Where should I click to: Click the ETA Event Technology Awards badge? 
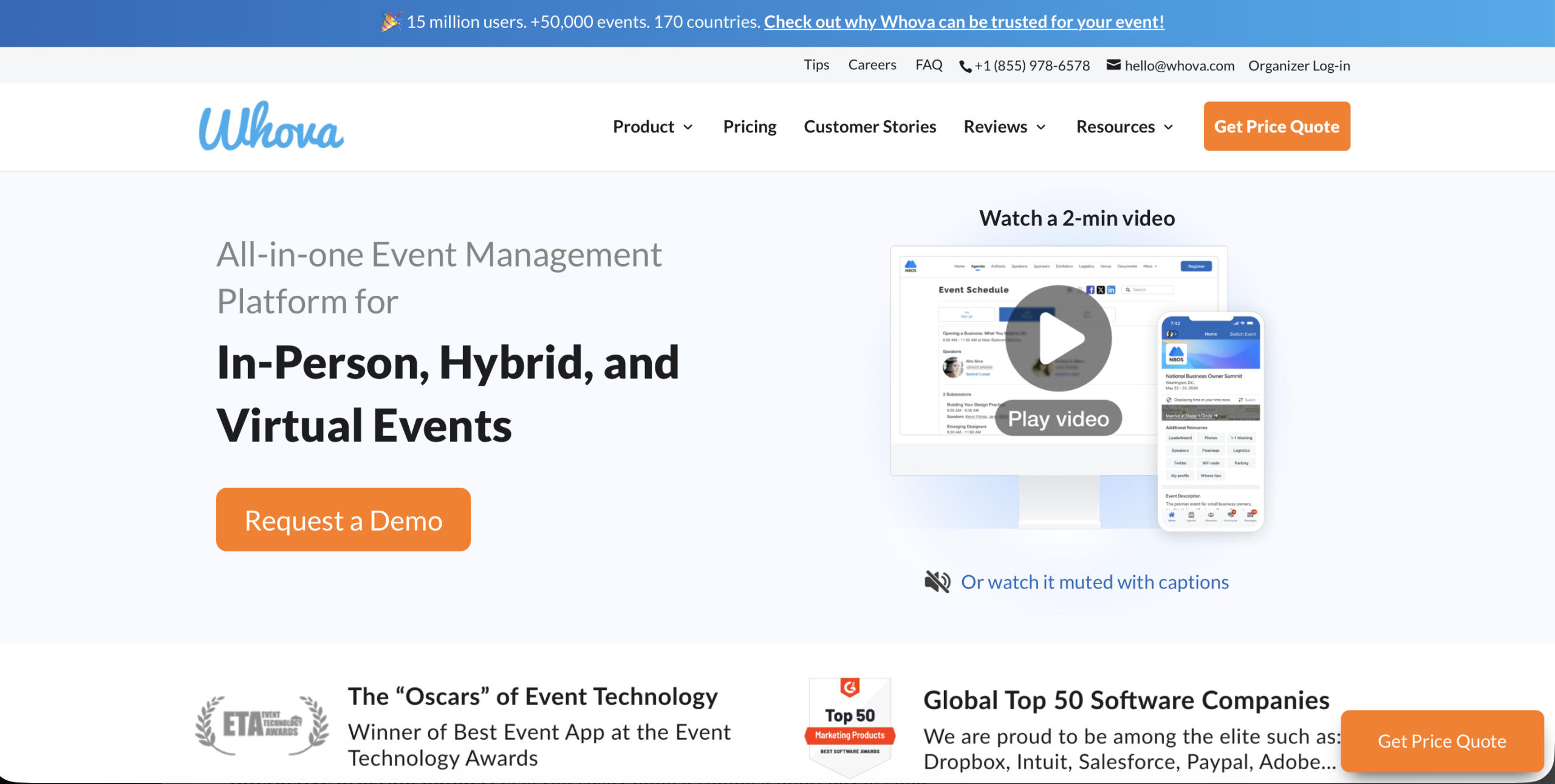[262, 725]
